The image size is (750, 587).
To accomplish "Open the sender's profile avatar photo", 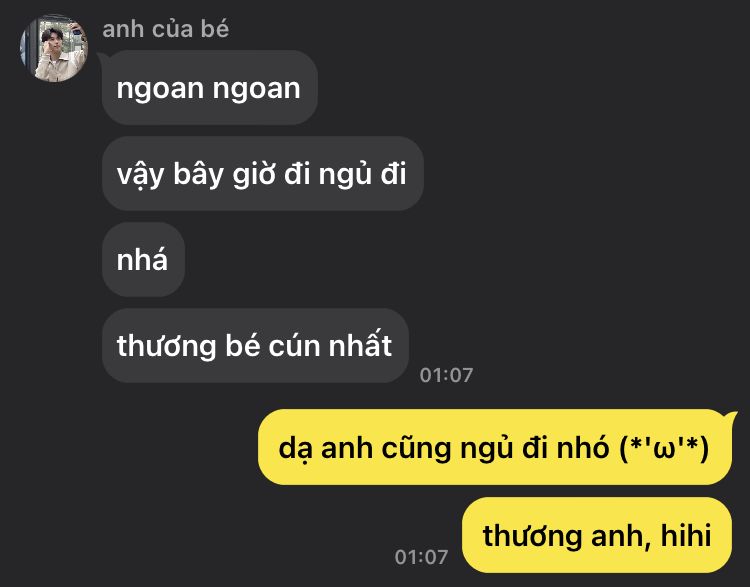I will [54, 48].
